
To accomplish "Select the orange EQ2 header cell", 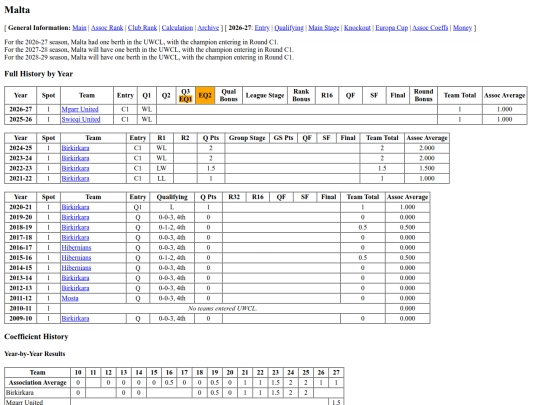I will click(x=205, y=95).
